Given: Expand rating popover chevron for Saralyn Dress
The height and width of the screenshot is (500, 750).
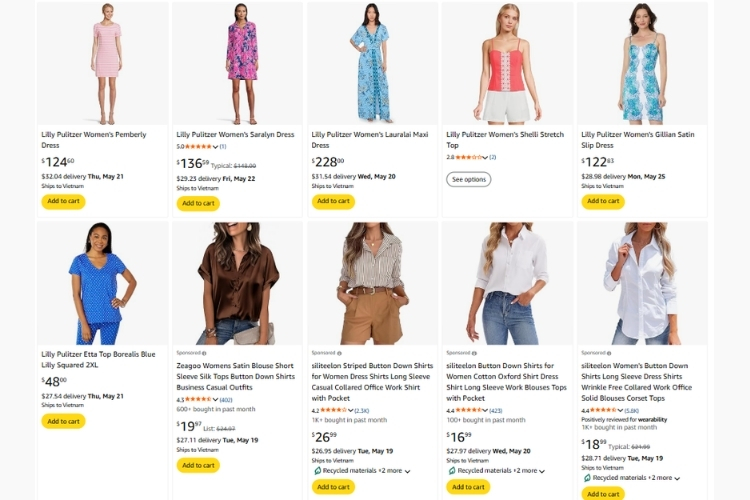Looking at the screenshot, I should [x=216, y=147].
